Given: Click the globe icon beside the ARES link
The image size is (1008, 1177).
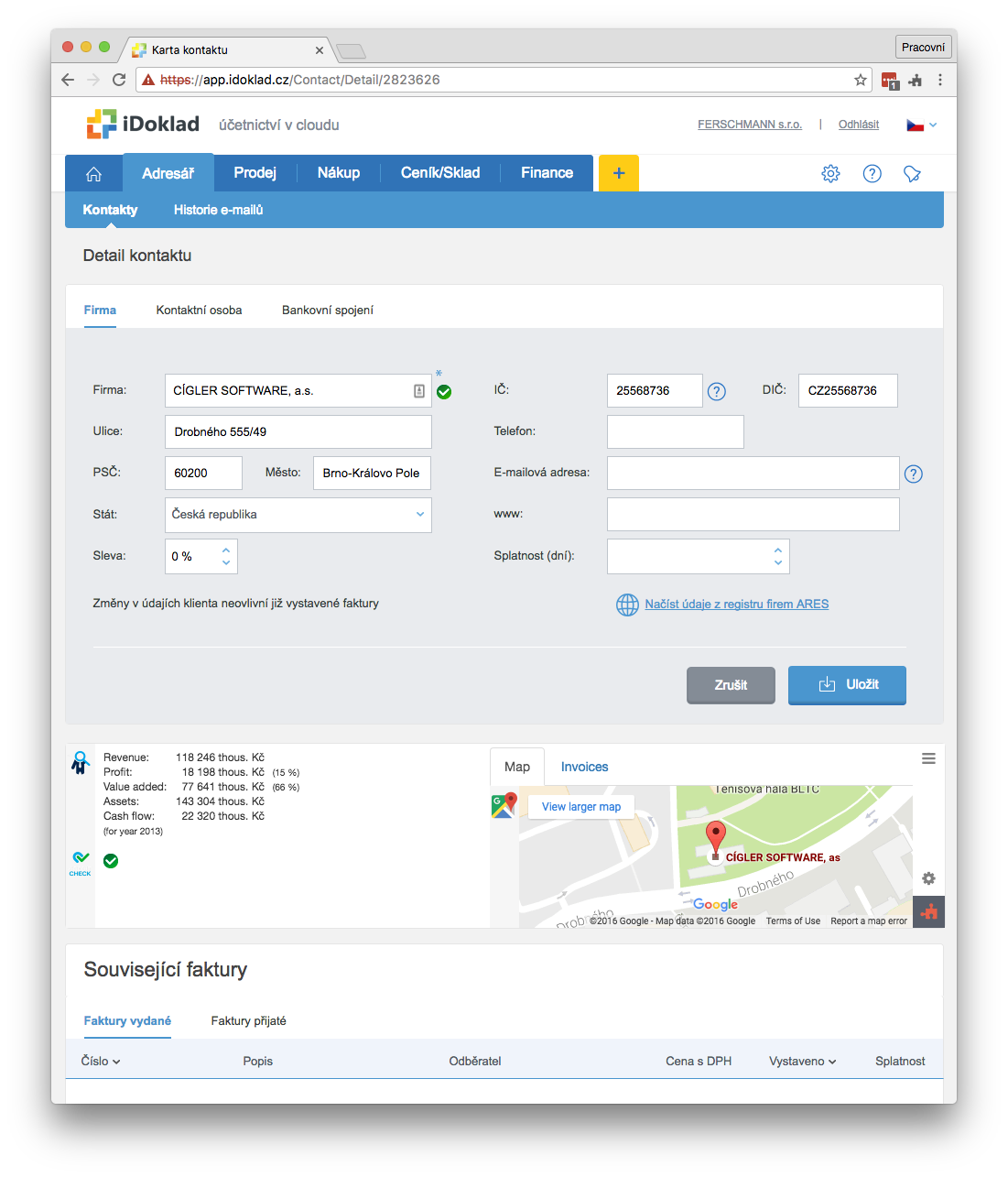Looking at the screenshot, I should [x=627, y=605].
